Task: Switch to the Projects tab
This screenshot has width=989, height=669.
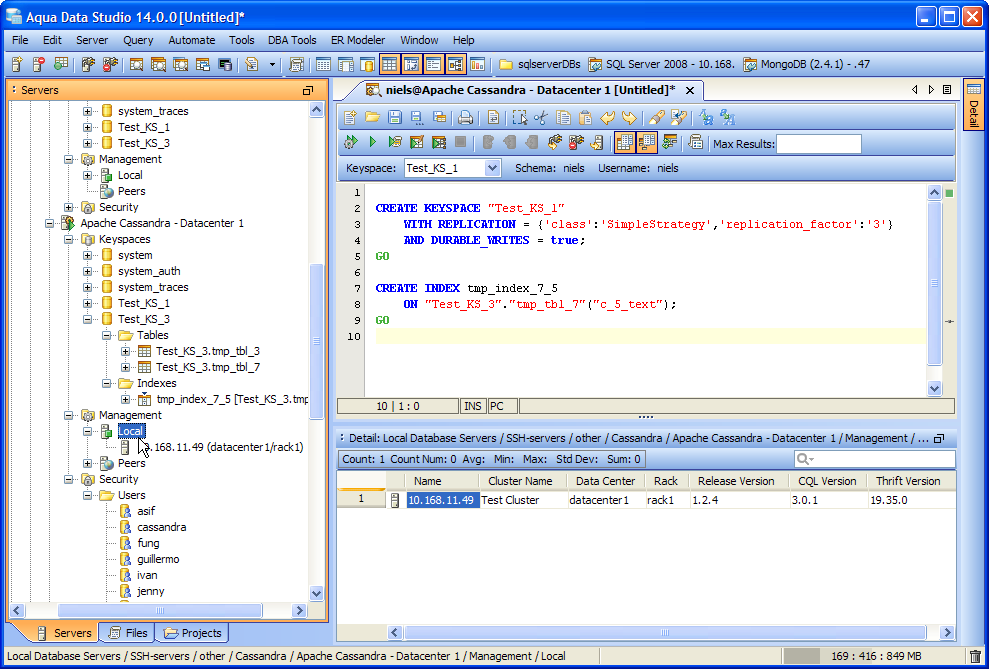Action: (x=193, y=633)
